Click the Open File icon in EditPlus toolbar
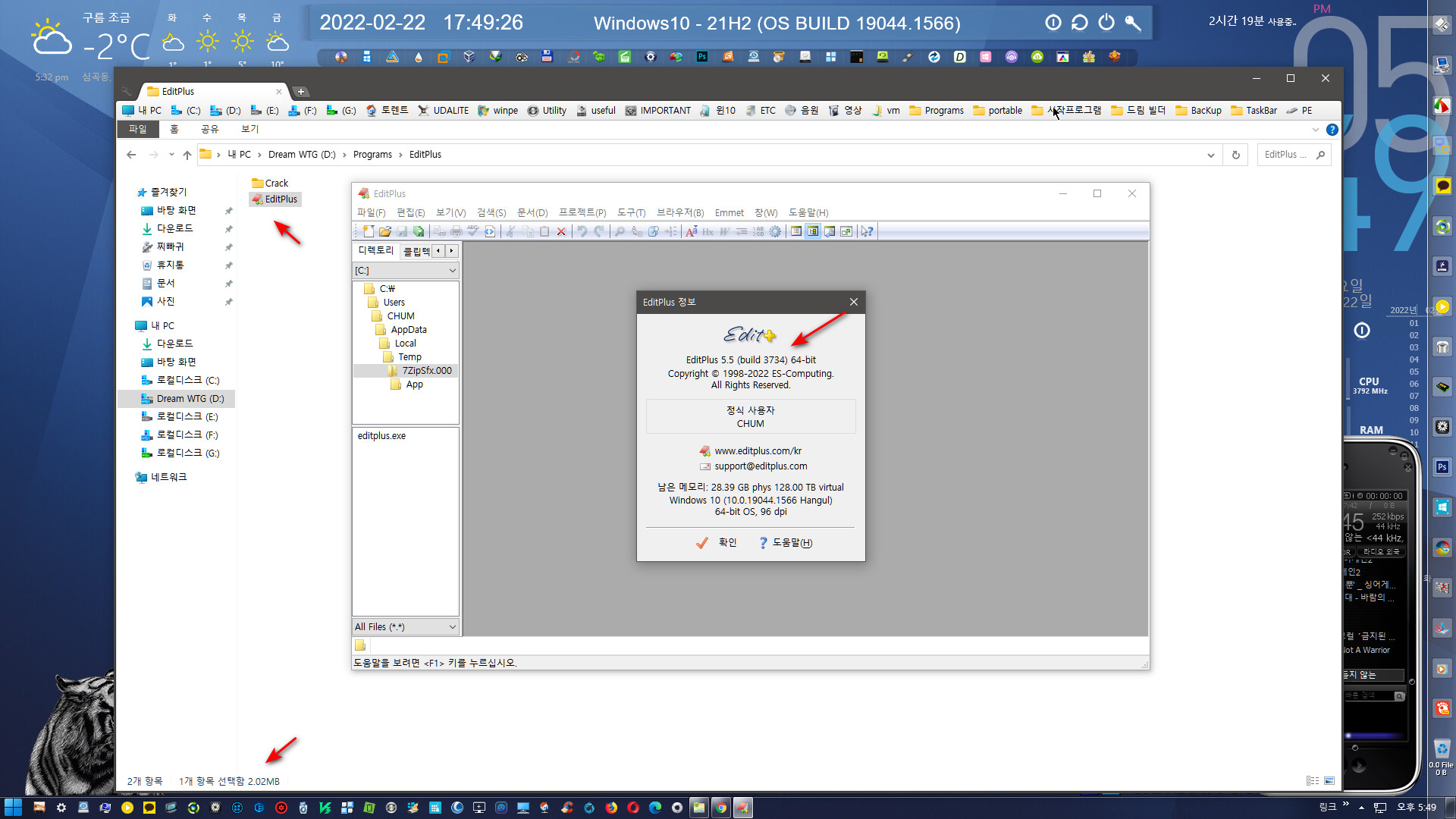Screen dimensions: 1456x819 point(381,232)
